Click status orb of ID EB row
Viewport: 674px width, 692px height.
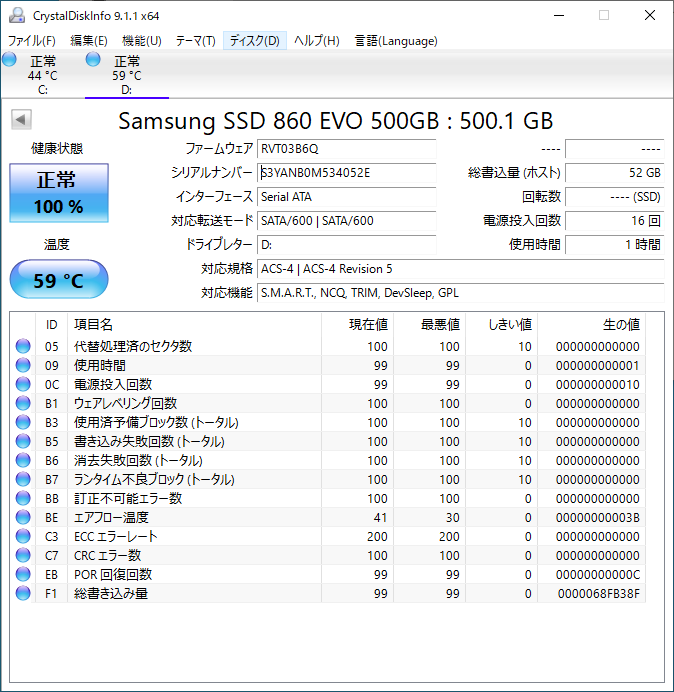click(x=23, y=574)
